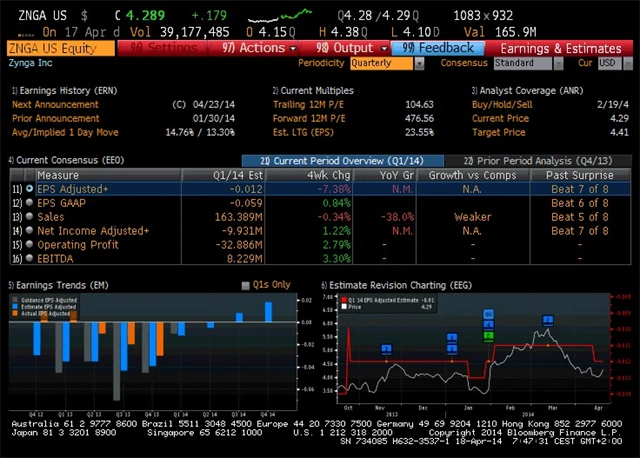Click the Sales measure row radio button

pyautogui.click(x=28, y=215)
